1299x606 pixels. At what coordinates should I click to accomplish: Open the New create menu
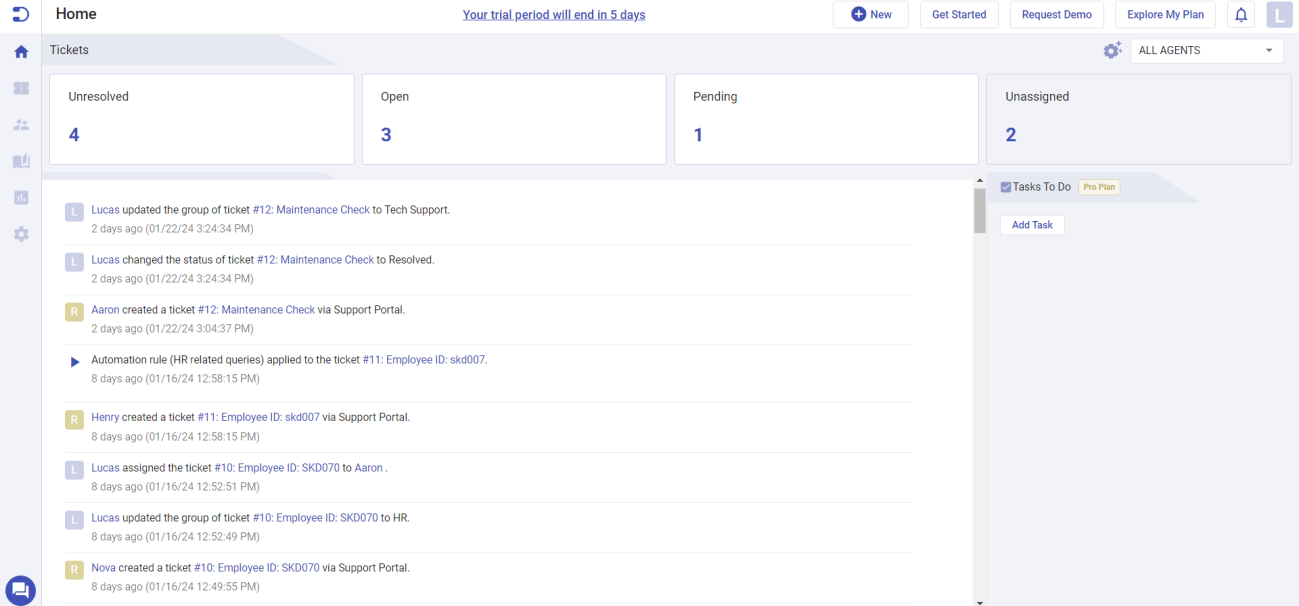click(x=871, y=15)
